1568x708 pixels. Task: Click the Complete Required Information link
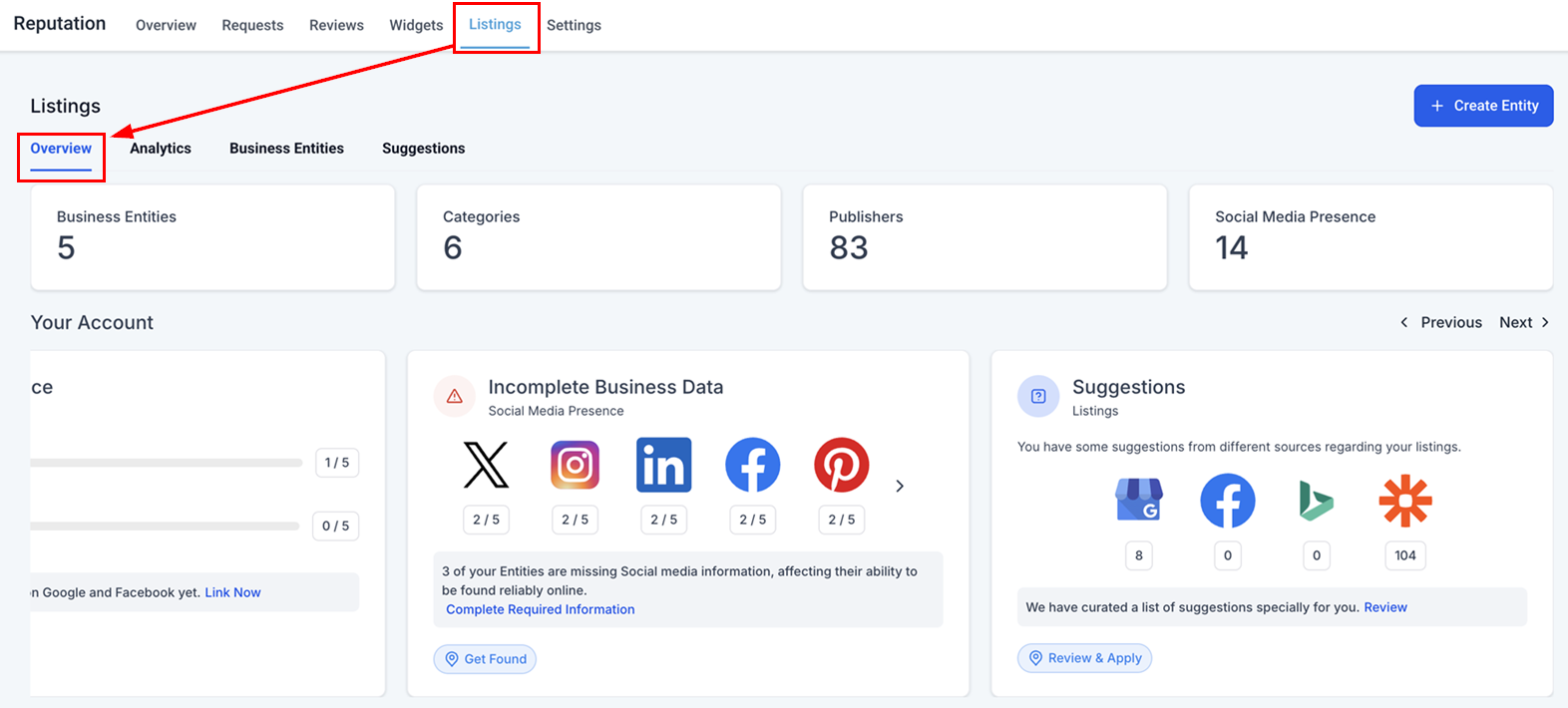540,609
